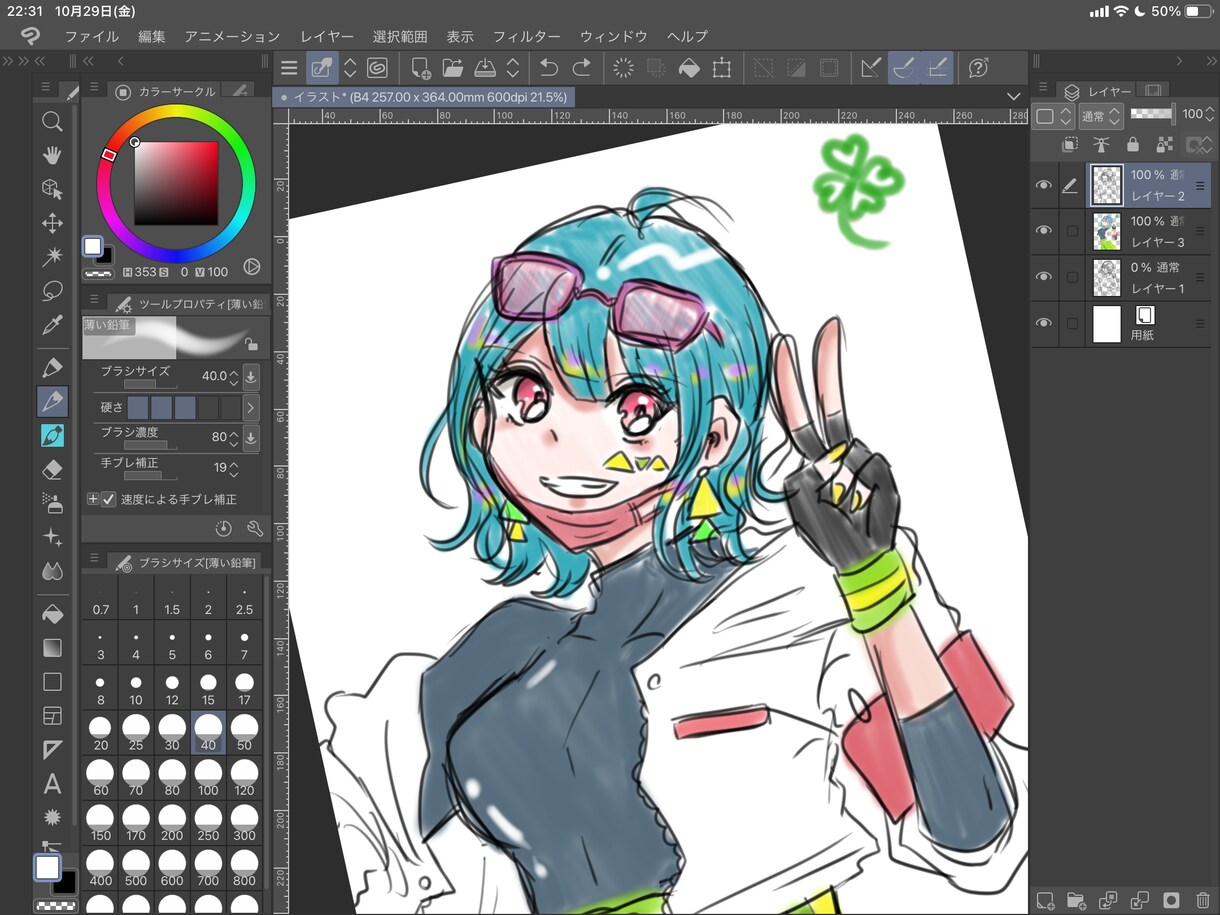Open the アニメーション menu
Screen dimensions: 1220x915
(x=232, y=36)
